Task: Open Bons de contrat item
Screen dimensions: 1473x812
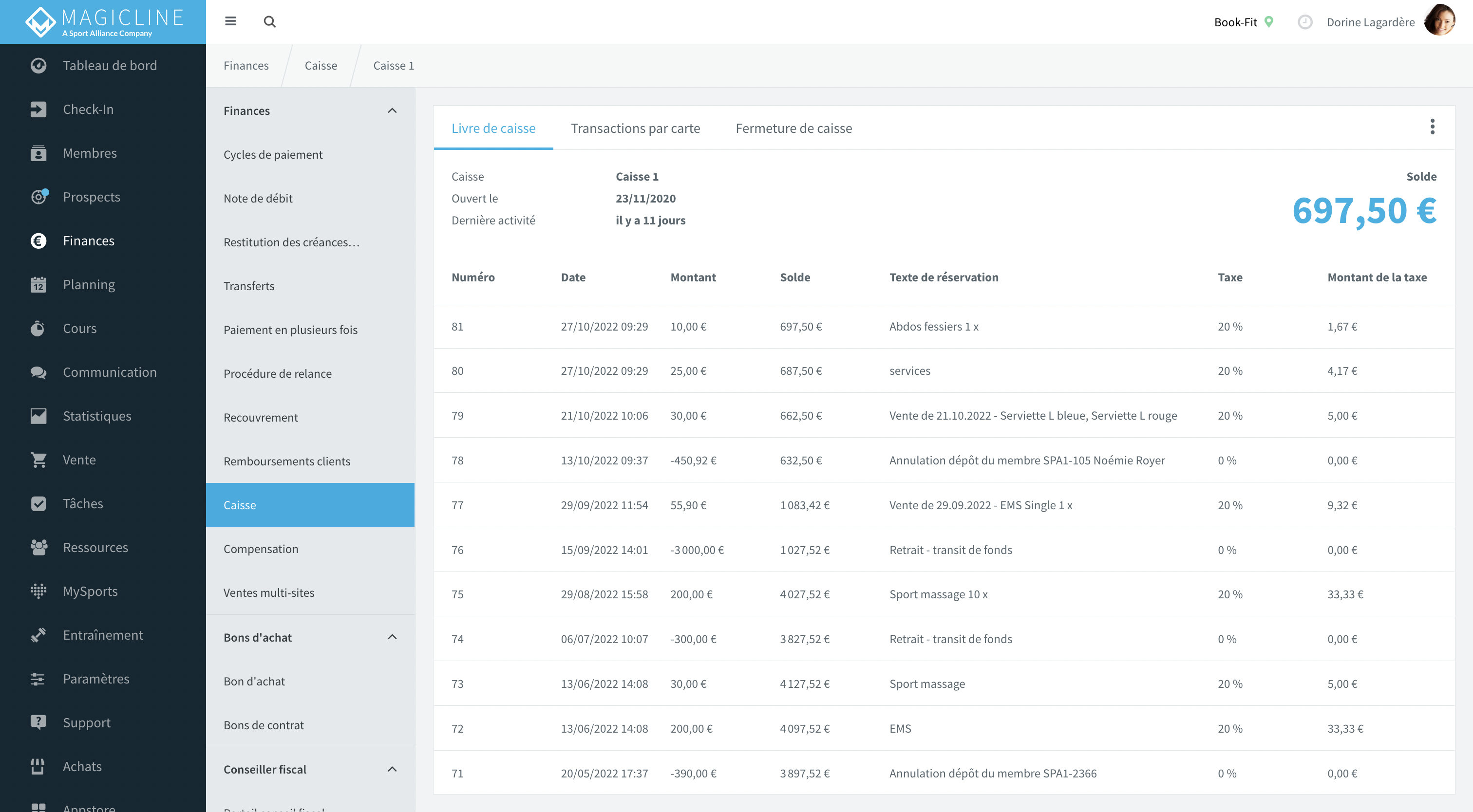Action: point(310,725)
